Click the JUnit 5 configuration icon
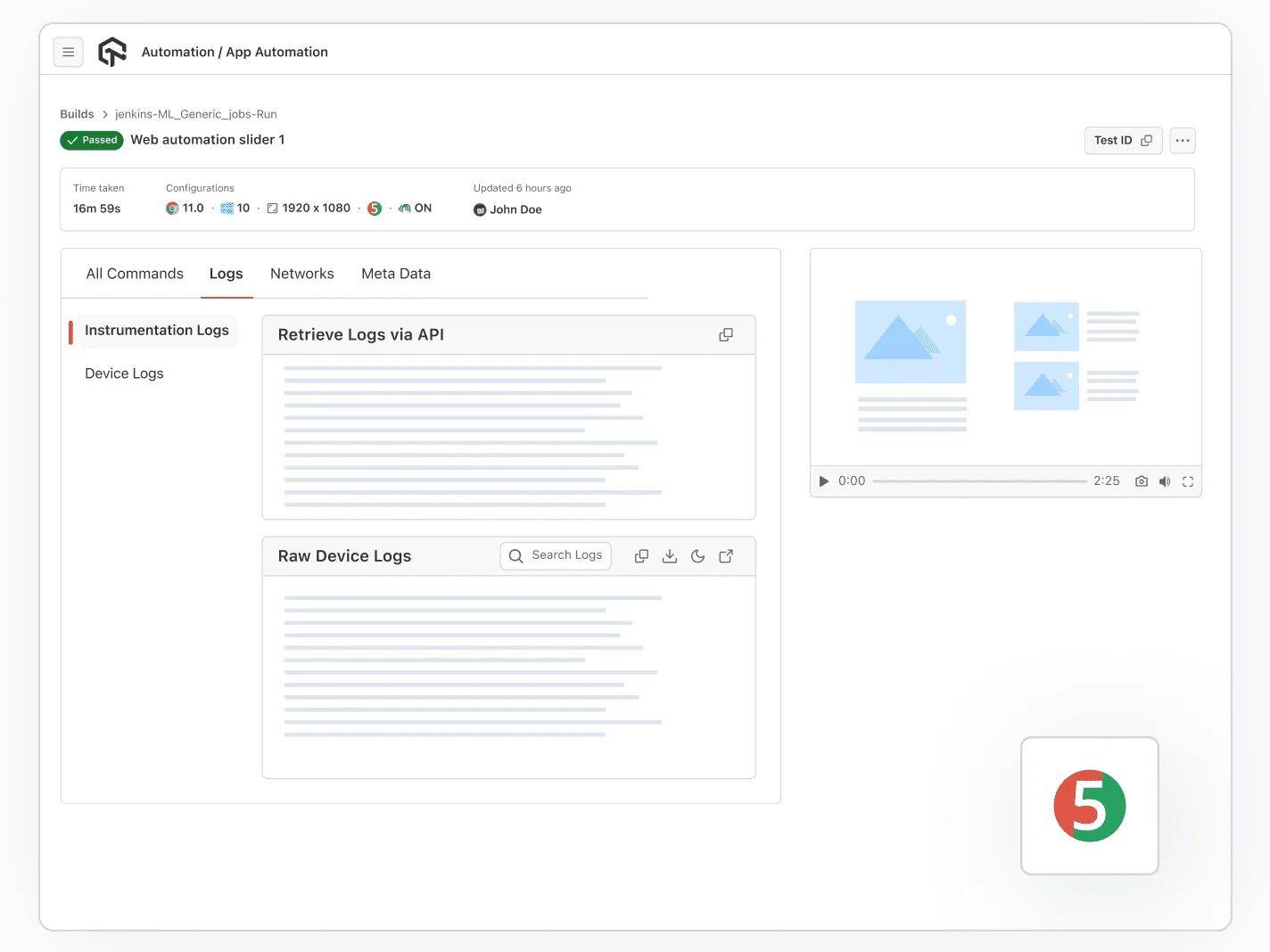Image resolution: width=1270 pixels, height=952 pixels. pos(375,209)
